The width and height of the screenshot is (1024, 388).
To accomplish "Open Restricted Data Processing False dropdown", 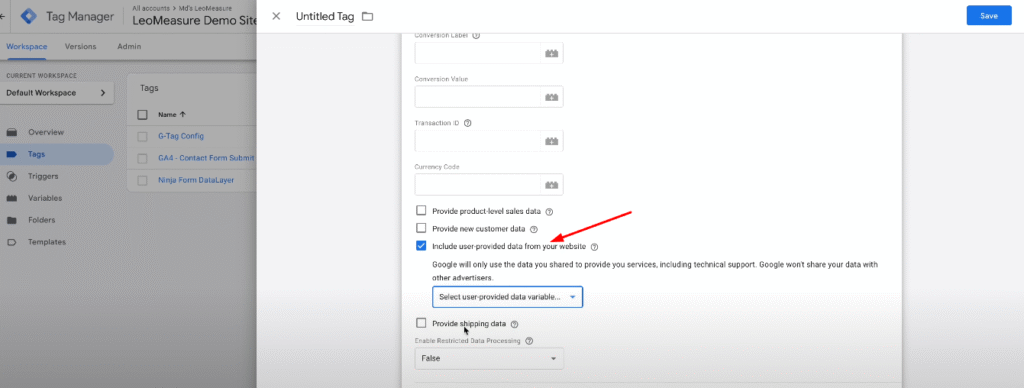I will click(x=489, y=359).
